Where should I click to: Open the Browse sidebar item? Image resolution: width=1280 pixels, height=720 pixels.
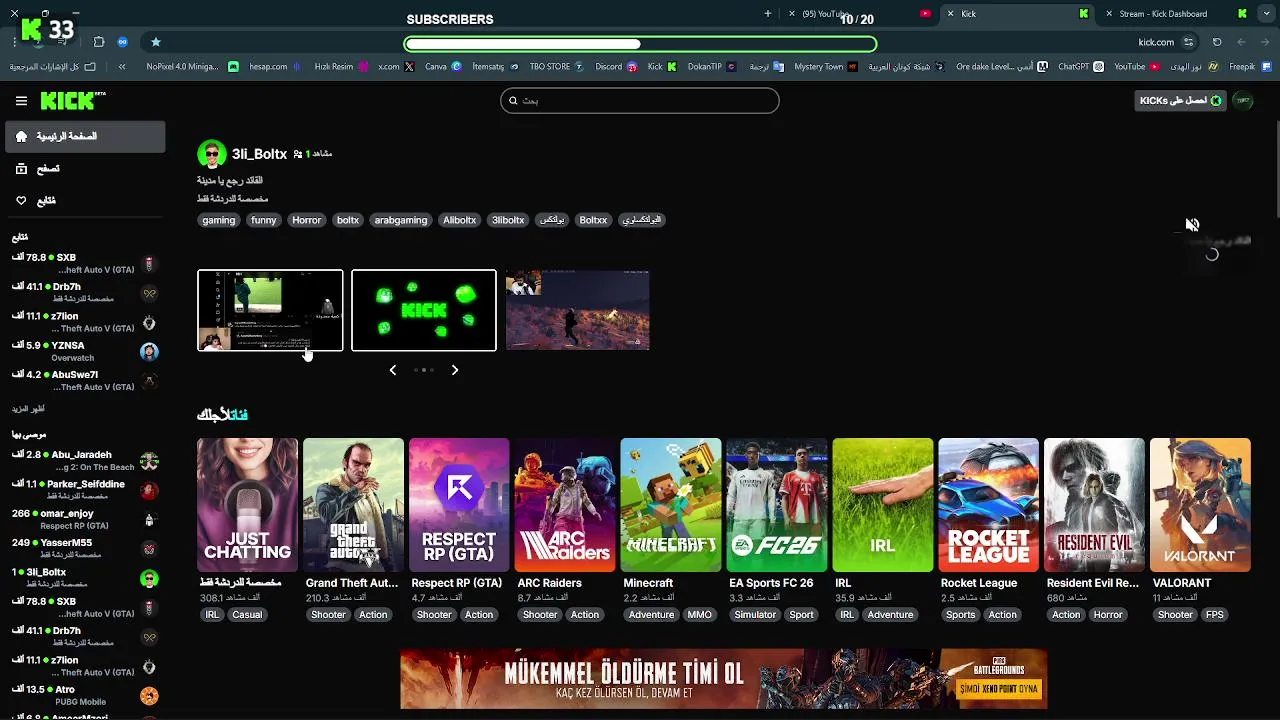(x=85, y=169)
